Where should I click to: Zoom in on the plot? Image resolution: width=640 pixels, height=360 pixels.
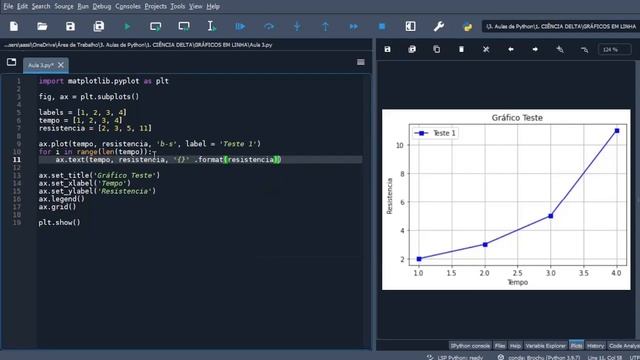click(560, 49)
